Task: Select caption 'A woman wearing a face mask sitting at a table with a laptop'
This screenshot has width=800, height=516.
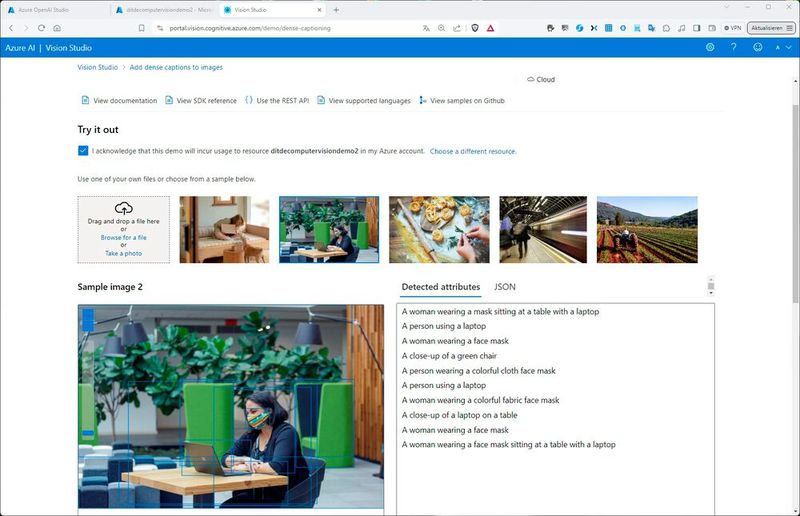Action: (508, 445)
